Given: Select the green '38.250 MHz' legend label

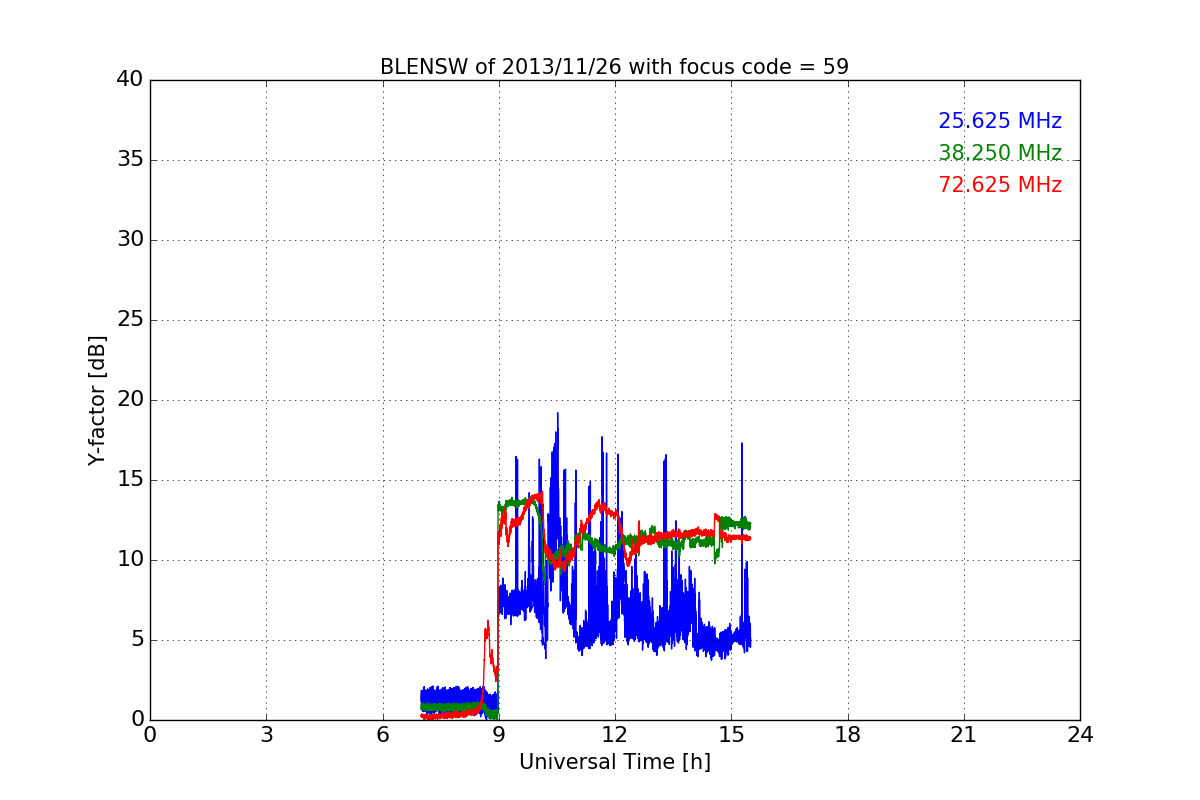Looking at the screenshot, I should (x=1000, y=153).
